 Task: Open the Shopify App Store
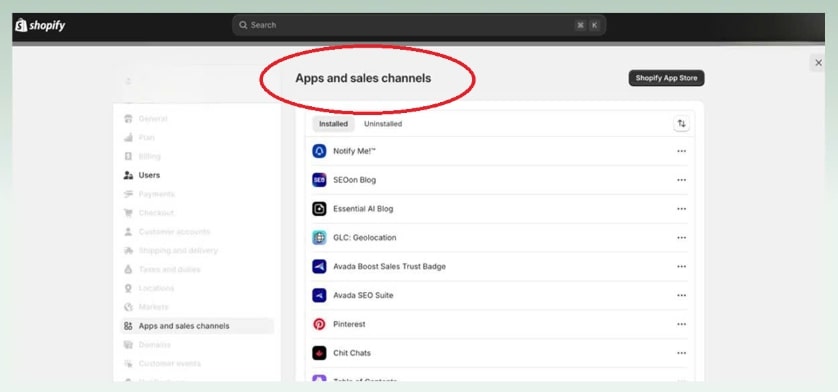(666, 78)
